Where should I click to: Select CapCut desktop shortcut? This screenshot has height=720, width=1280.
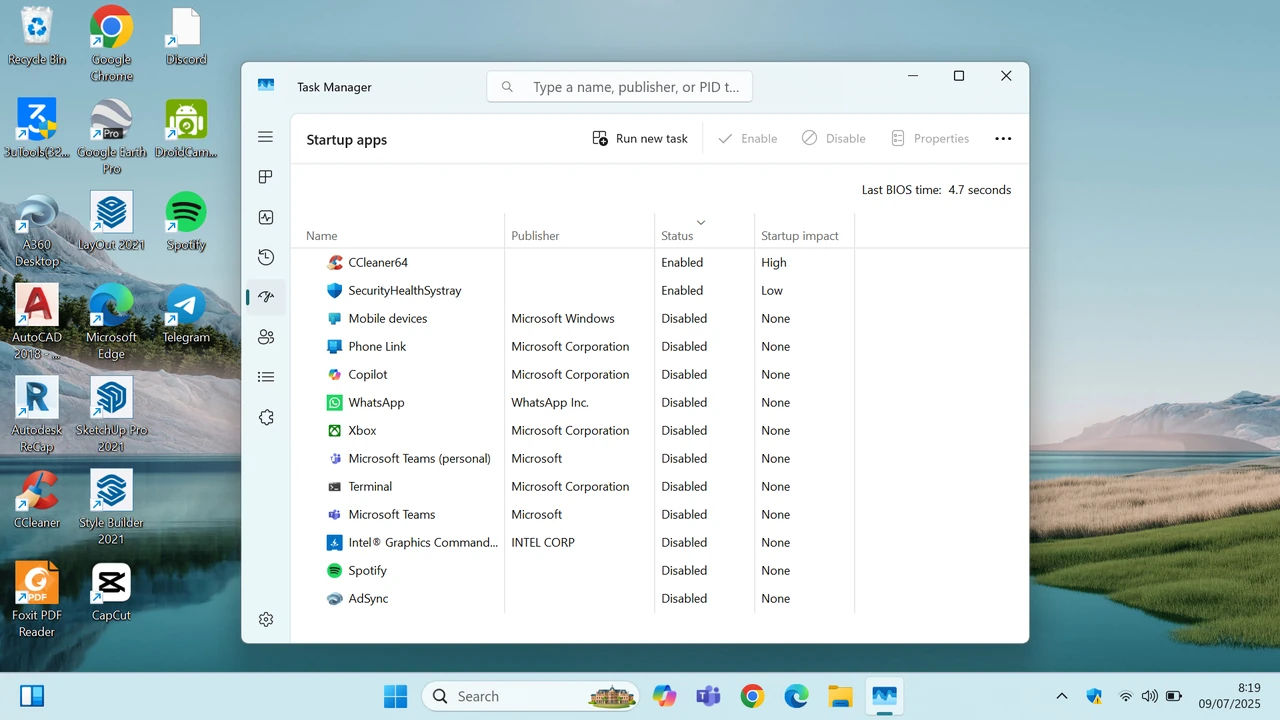coord(111,592)
